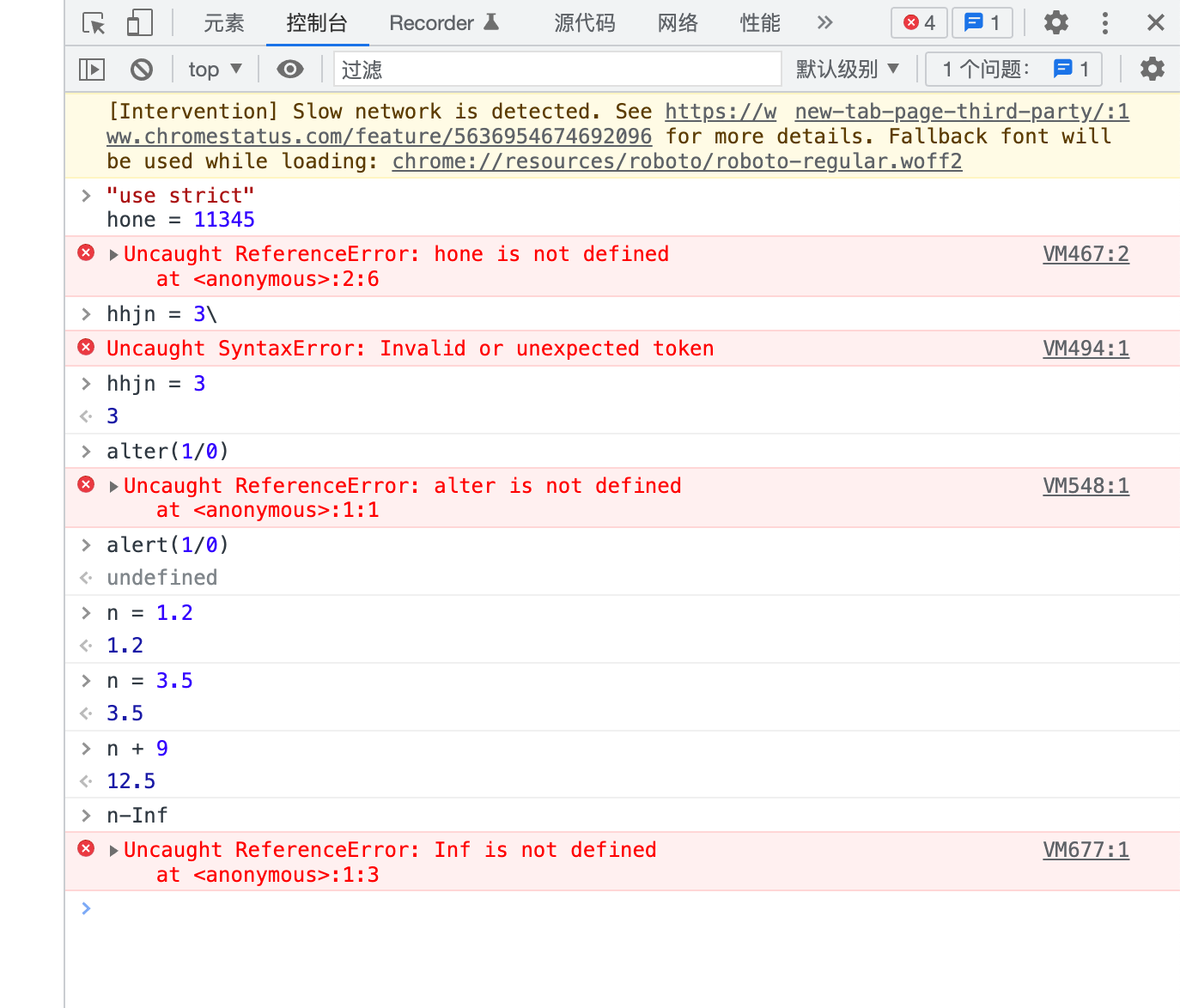Open the chromestatus feature link
This screenshot has height=1008, width=1180.
pos(379,137)
